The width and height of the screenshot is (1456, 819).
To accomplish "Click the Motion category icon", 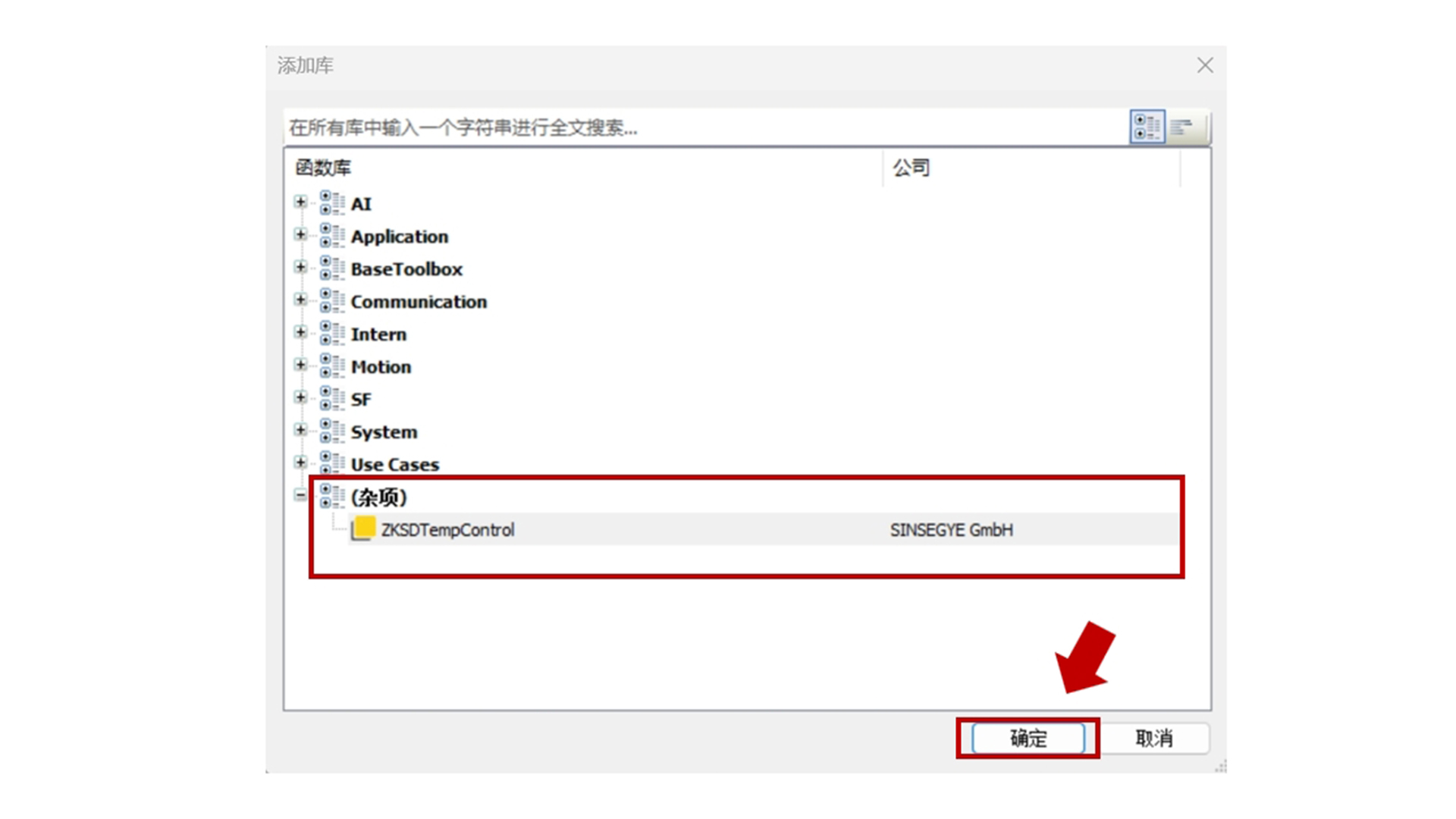I will tap(331, 366).
